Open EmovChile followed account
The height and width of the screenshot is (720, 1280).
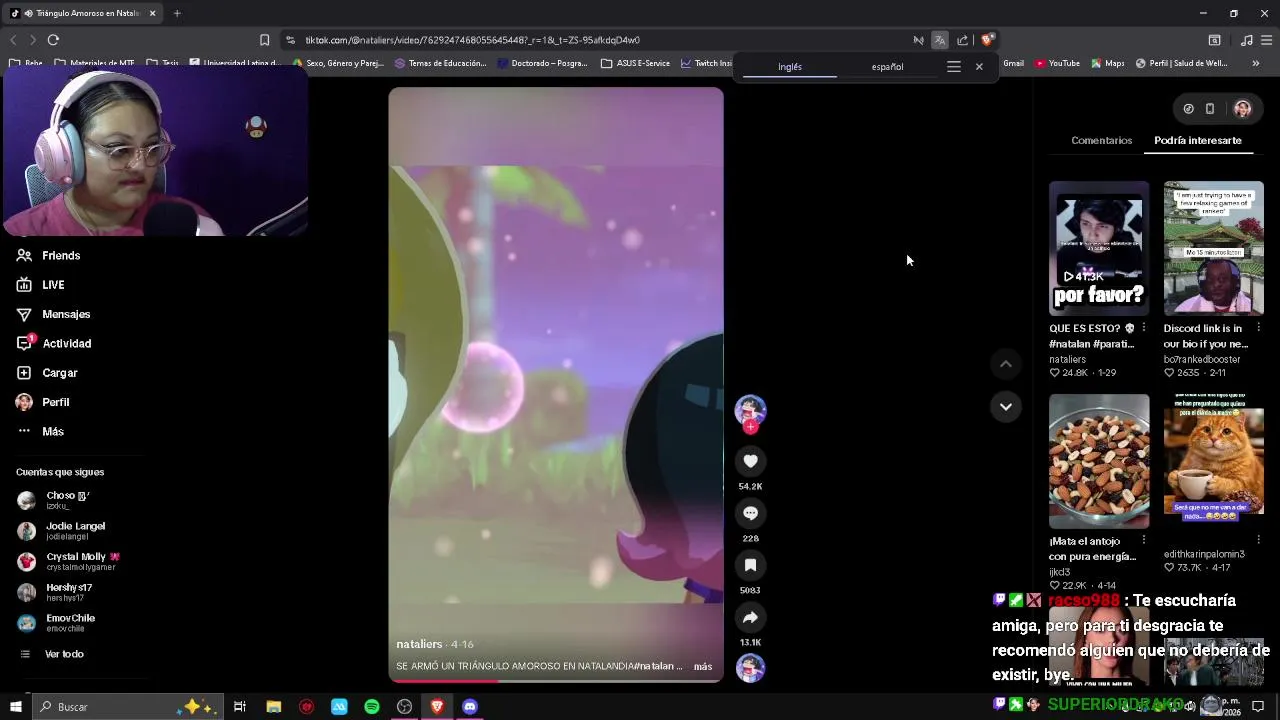click(x=57, y=623)
